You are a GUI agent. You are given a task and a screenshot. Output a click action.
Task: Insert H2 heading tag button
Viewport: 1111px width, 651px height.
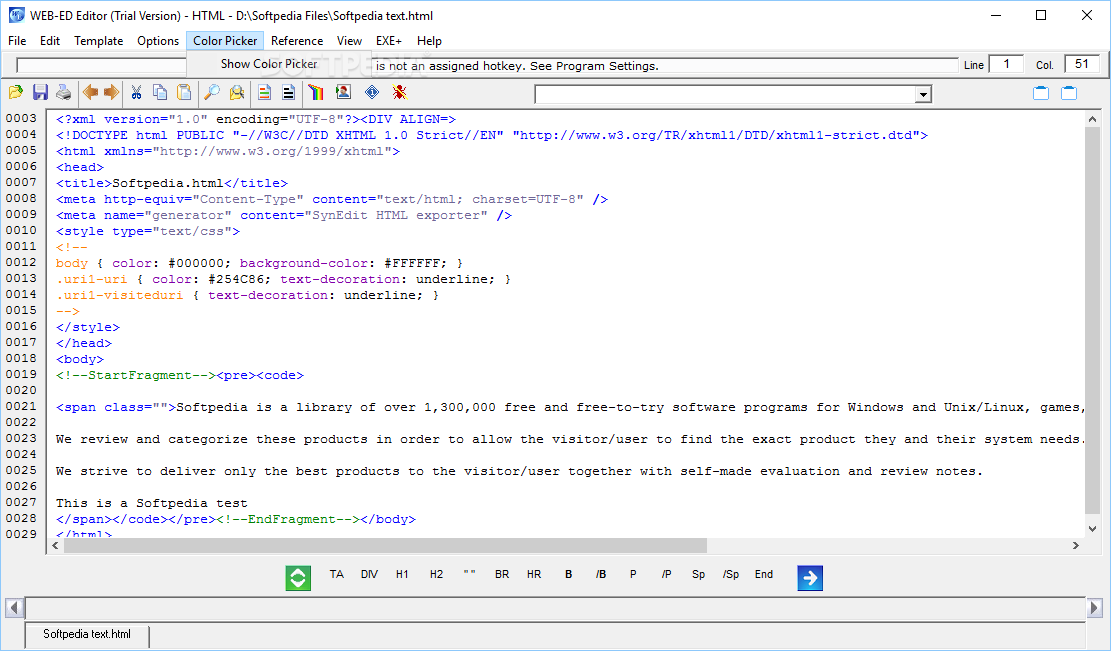(x=436, y=574)
